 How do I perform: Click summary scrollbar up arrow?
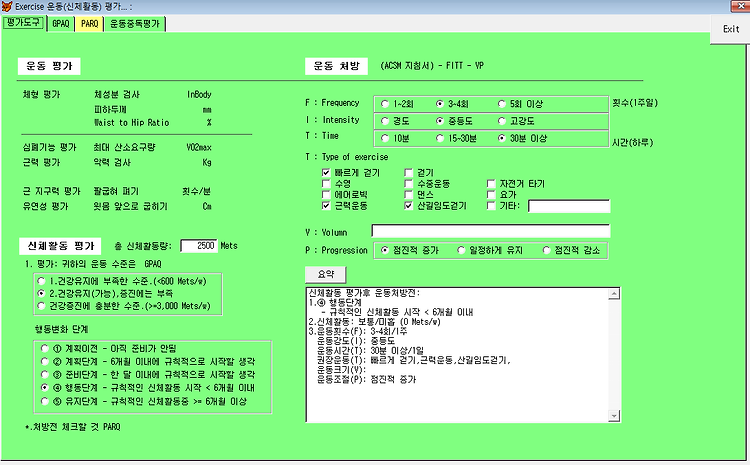(x=614, y=294)
